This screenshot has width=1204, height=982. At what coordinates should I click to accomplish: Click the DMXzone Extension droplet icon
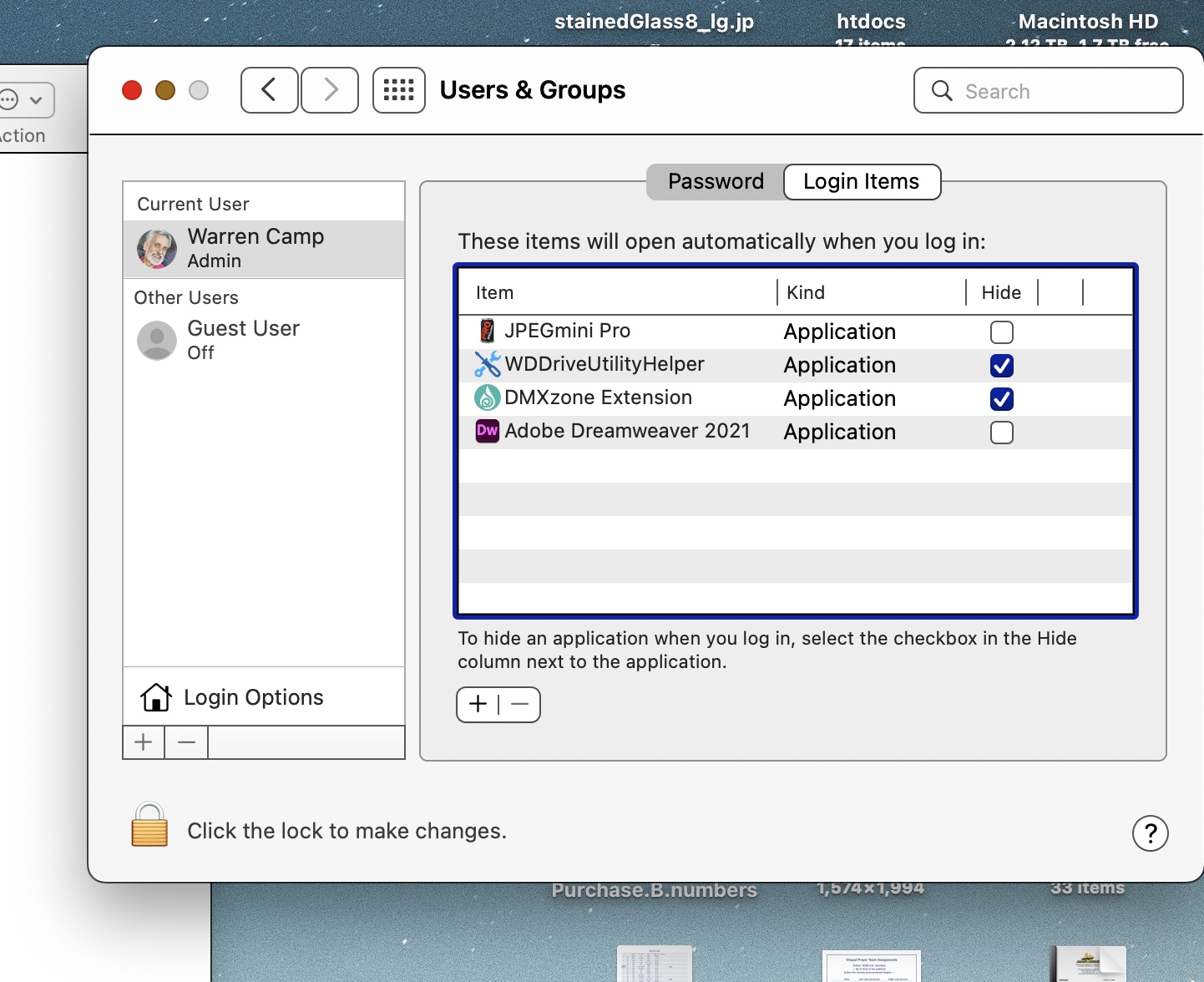click(x=487, y=397)
